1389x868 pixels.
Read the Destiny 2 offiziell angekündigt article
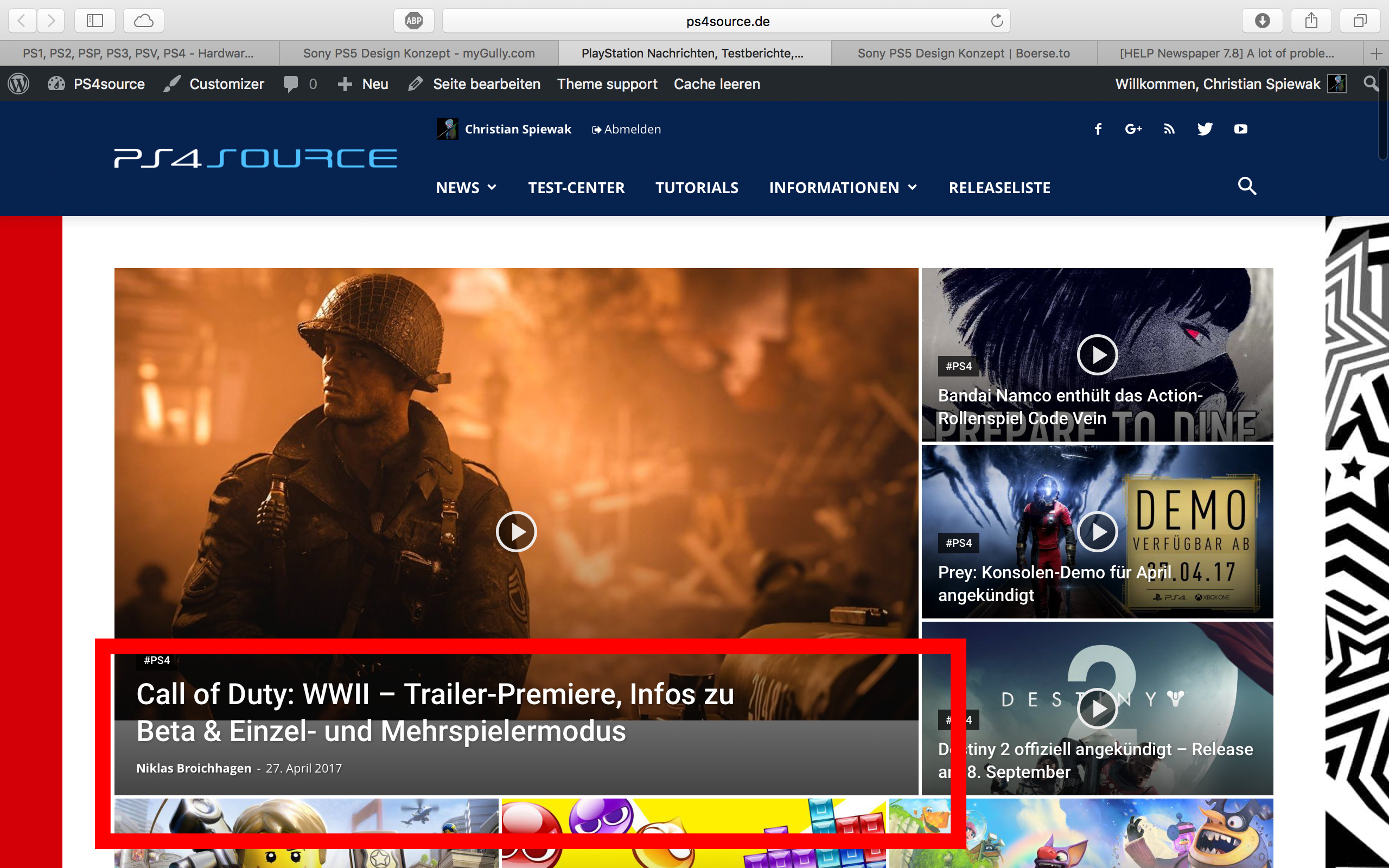click(x=1095, y=760)
